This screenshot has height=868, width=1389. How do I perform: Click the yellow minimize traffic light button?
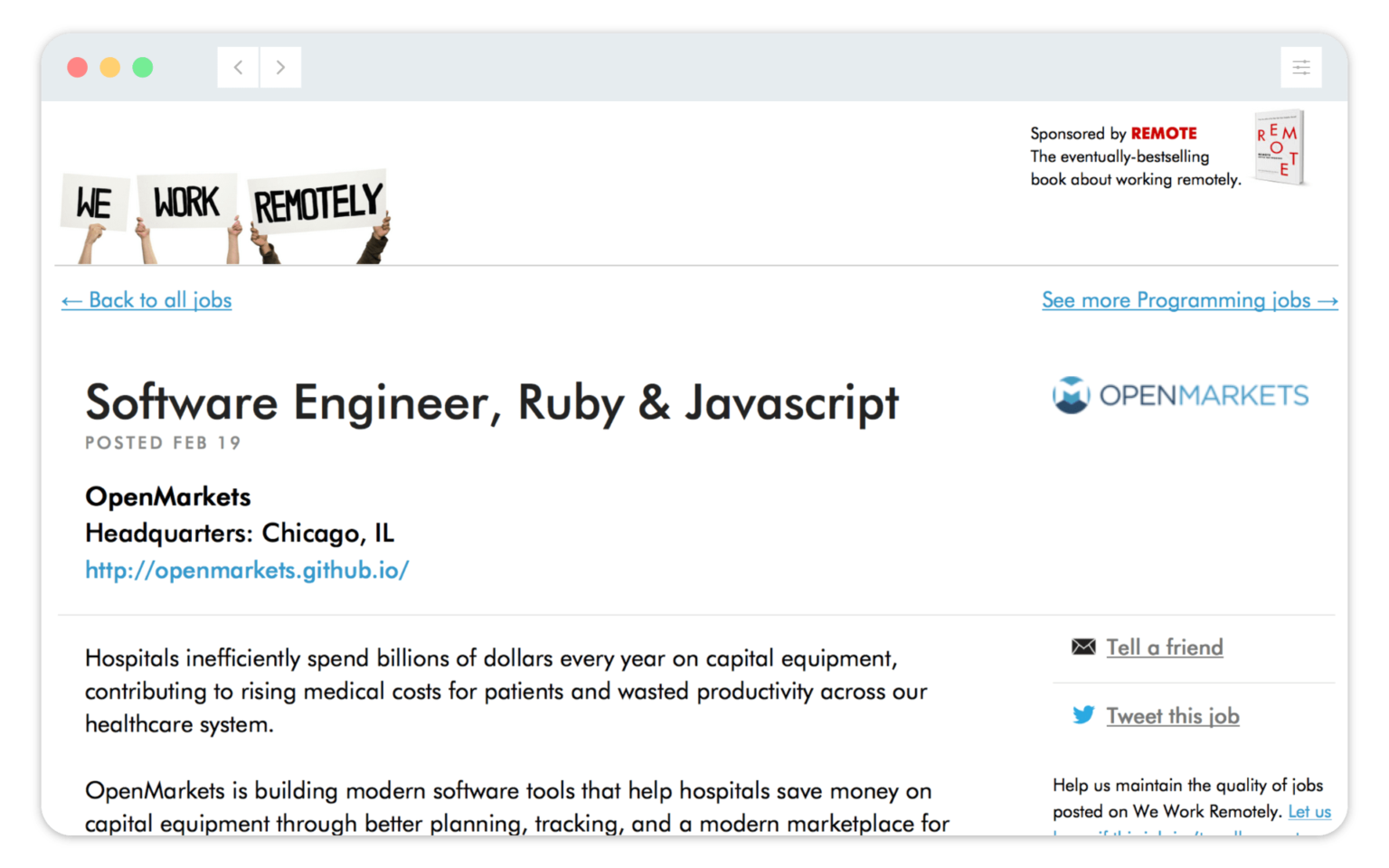click(110, 67)
